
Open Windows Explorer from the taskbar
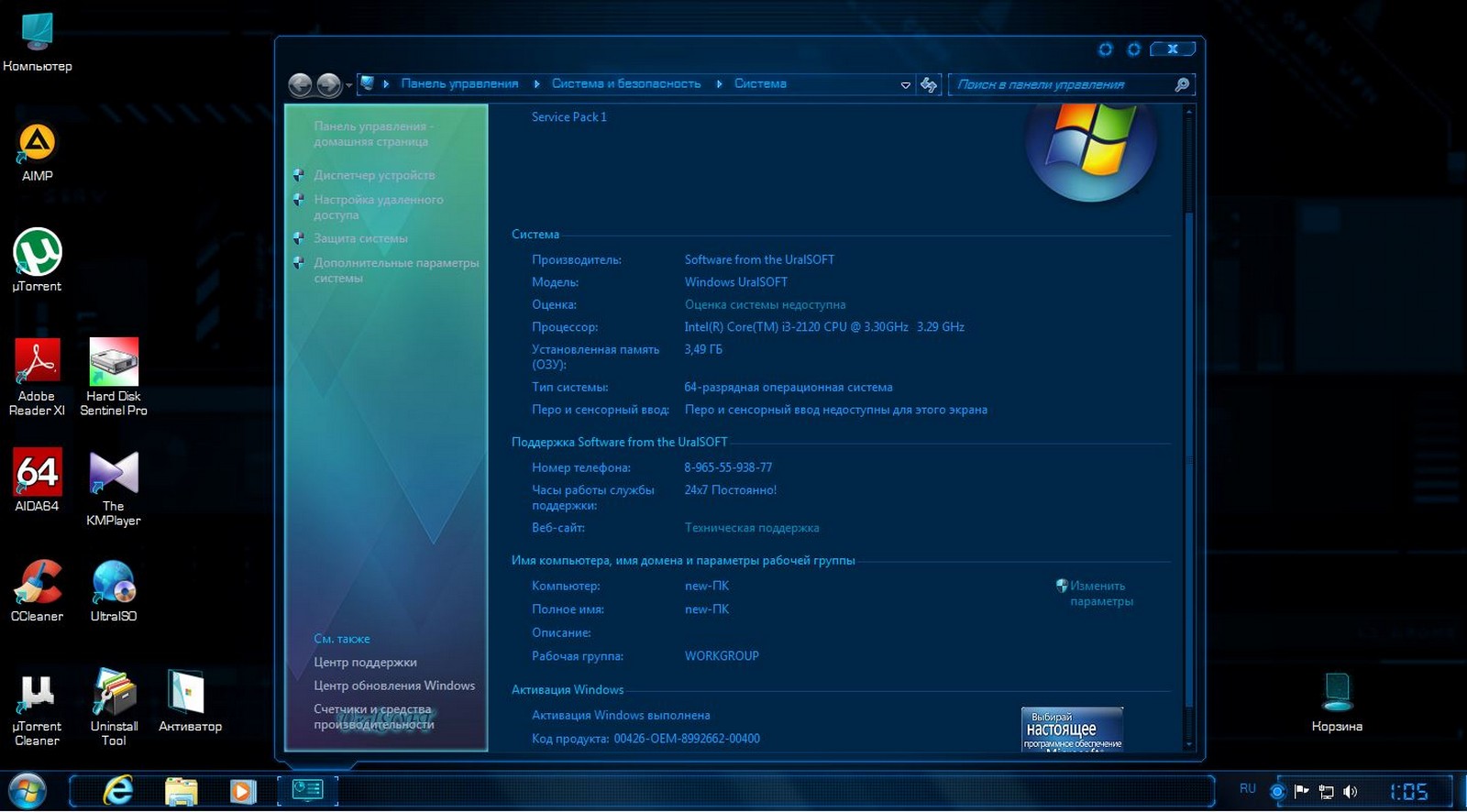[x=181, y=790]
